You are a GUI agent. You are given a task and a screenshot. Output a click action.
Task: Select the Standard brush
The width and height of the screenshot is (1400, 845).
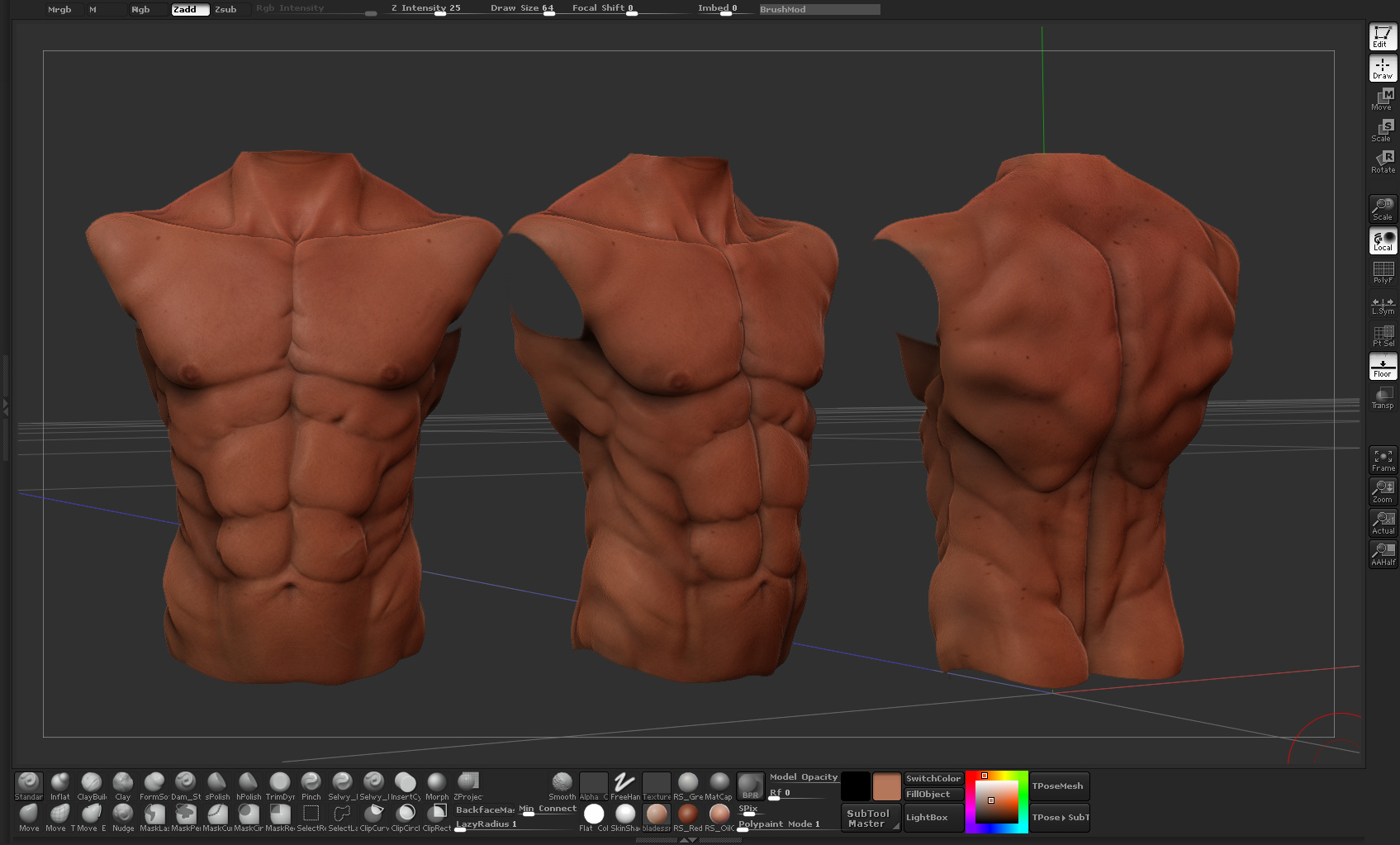(x=29, y=786)
